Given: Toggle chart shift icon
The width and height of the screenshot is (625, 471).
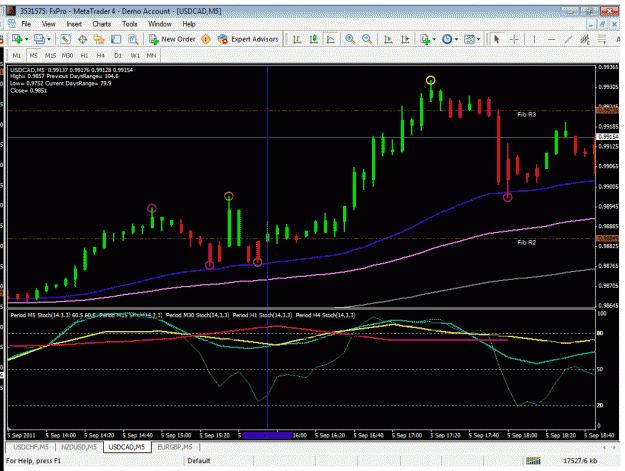Looking at the screenshot, I should [x=405, y=39].
